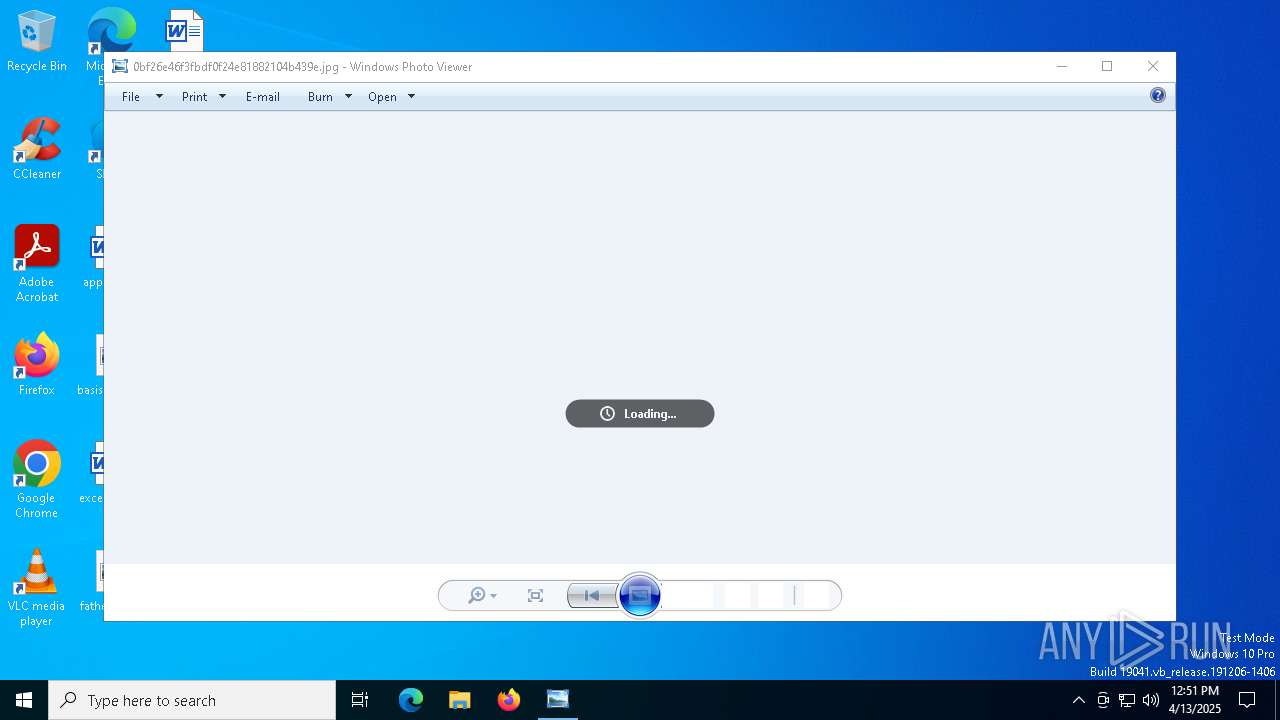This screenshot has width=1280, height=720.
Task: Launch Firefox from the taskbar
Action: click(509, 700)
